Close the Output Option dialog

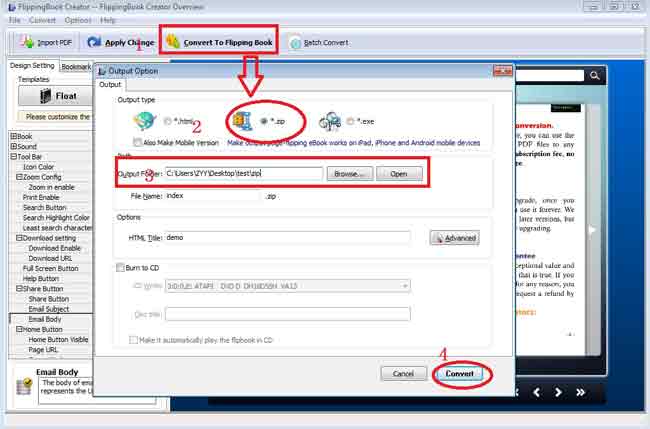point(503,71)
